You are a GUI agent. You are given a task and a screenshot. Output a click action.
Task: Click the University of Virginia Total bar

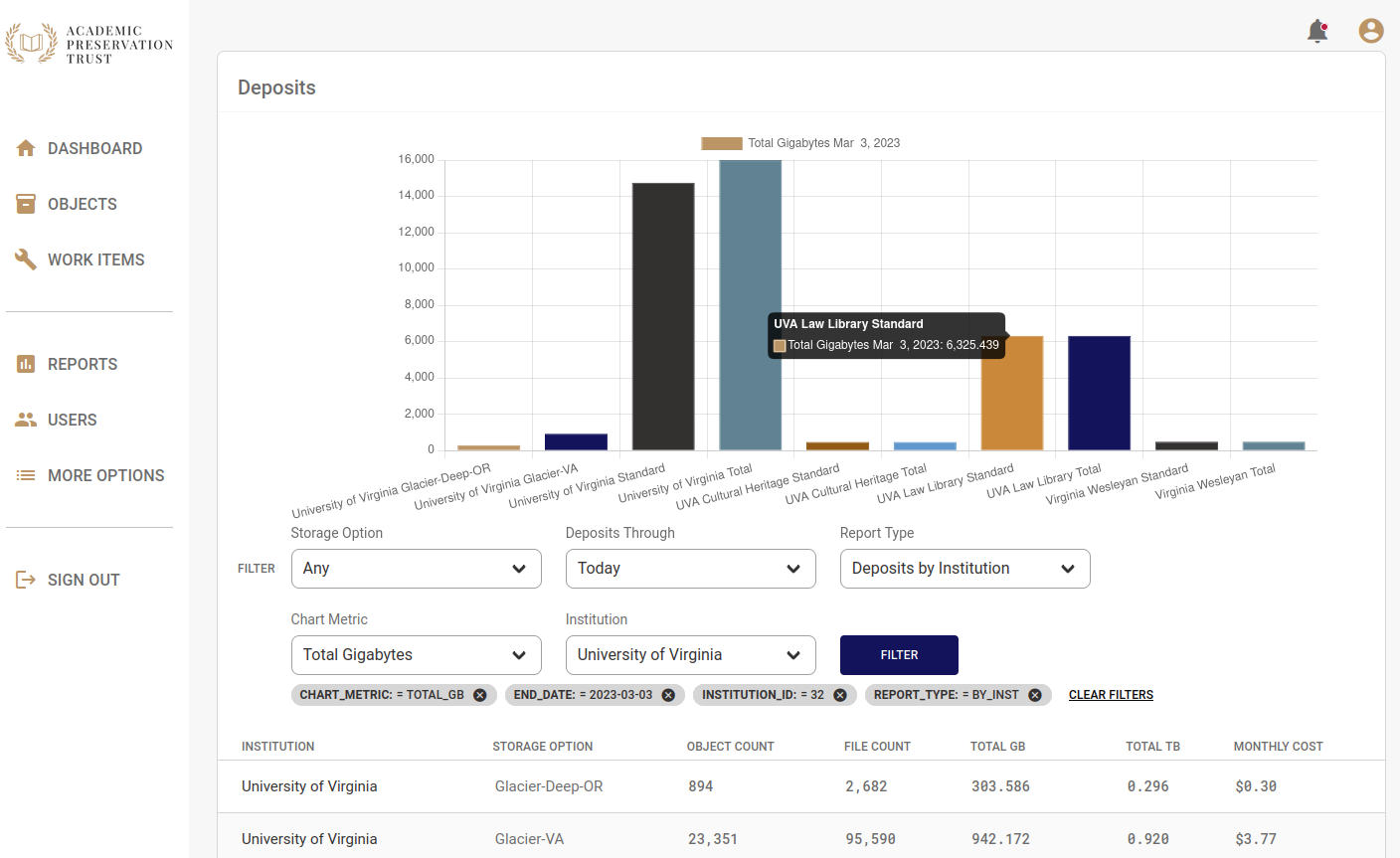point(751,305)
